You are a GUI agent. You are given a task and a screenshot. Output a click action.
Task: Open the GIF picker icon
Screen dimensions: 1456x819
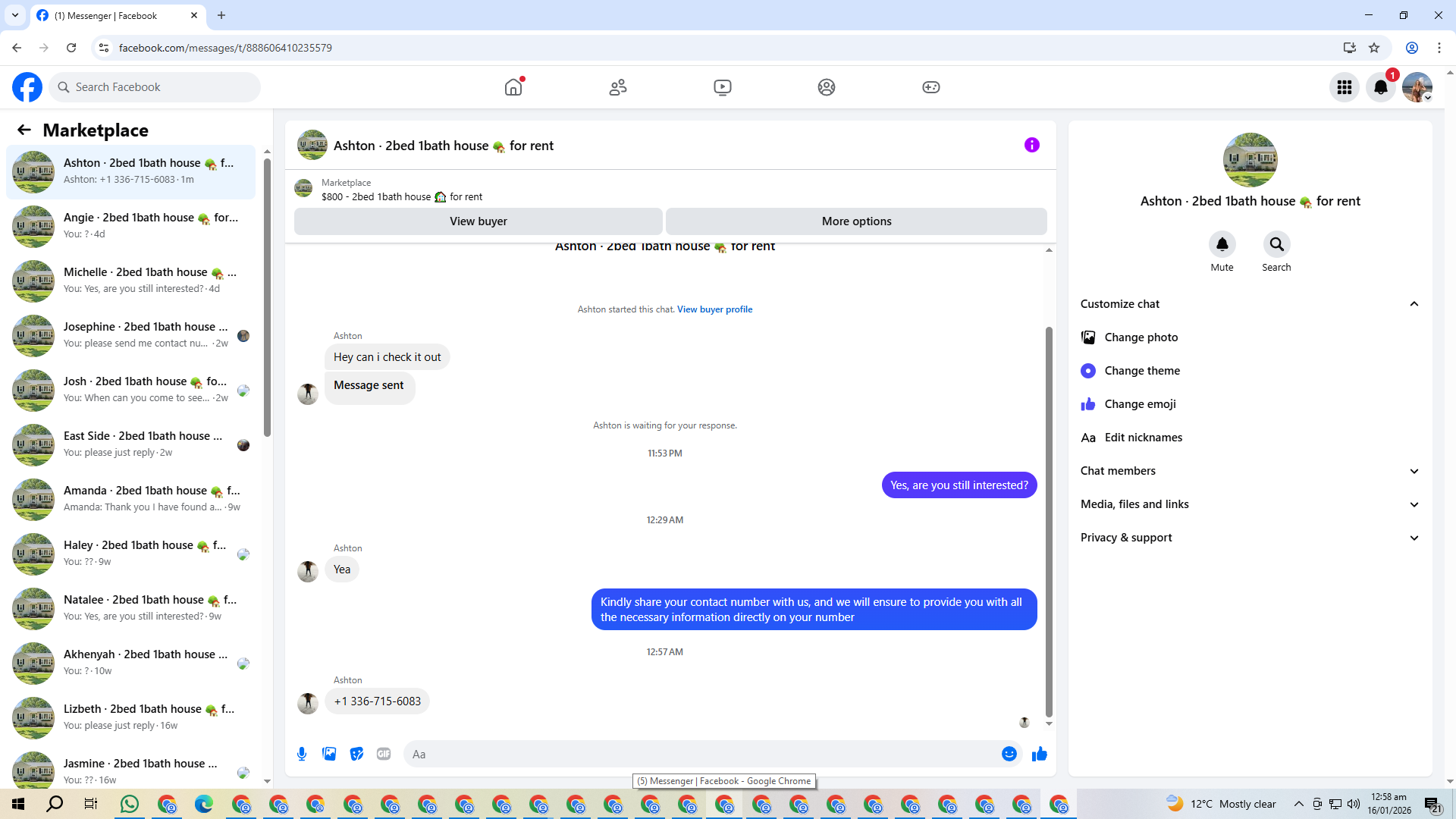[384, 754]
